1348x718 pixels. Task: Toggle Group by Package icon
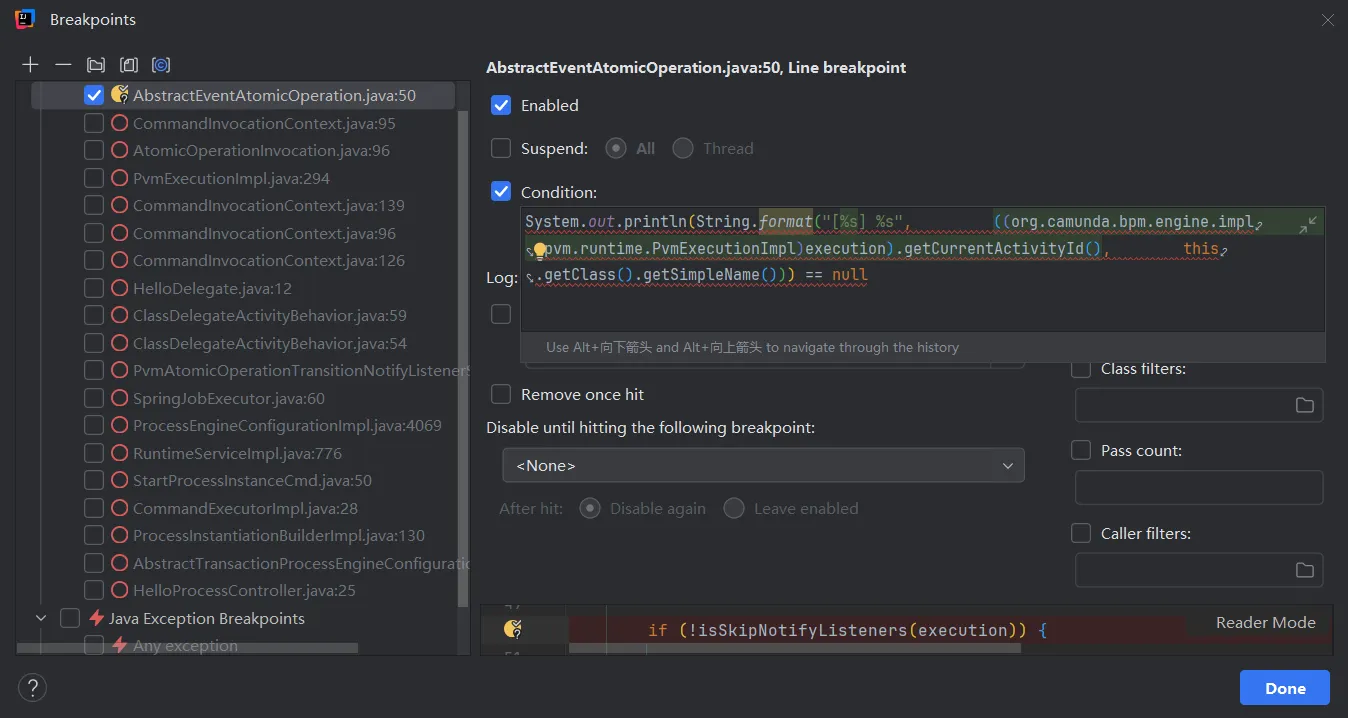tap(96, 65)
